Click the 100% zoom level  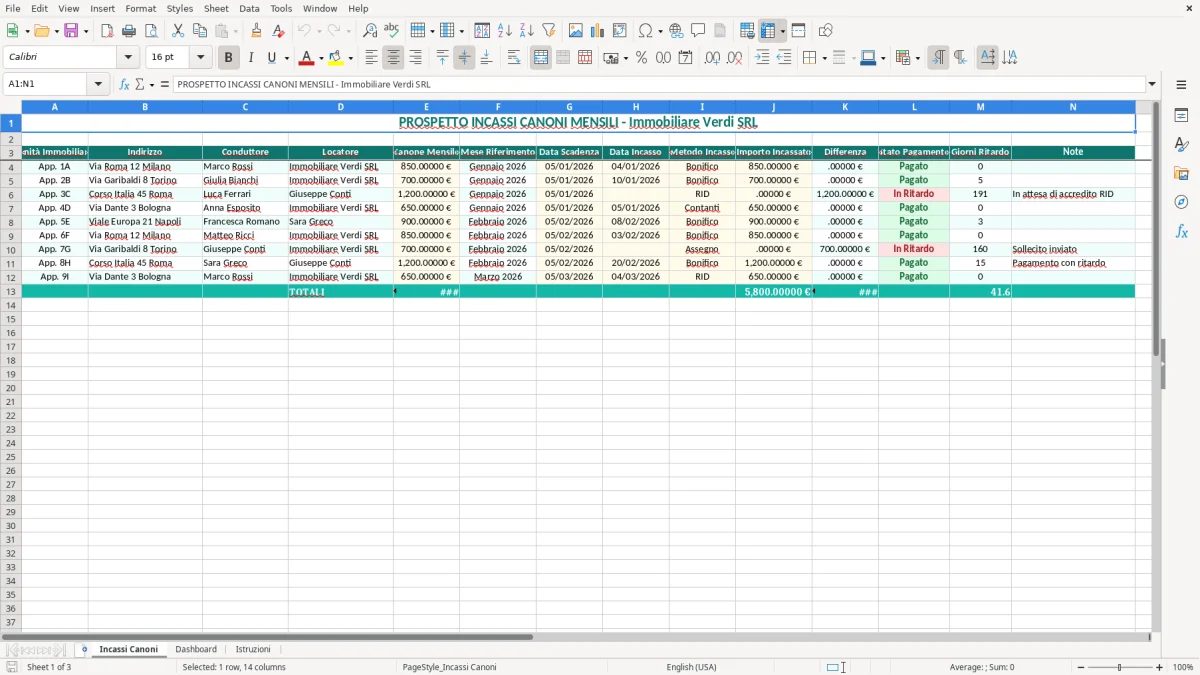pos(1183,667)
